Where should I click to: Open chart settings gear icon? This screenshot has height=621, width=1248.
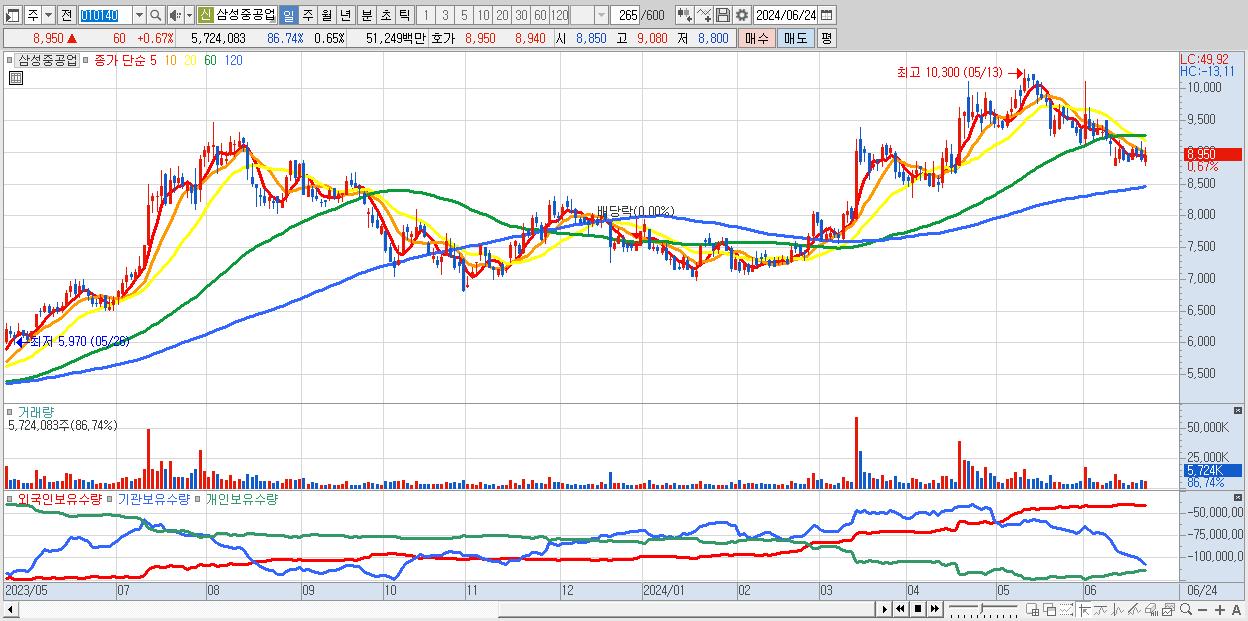(x=742, y=15)
